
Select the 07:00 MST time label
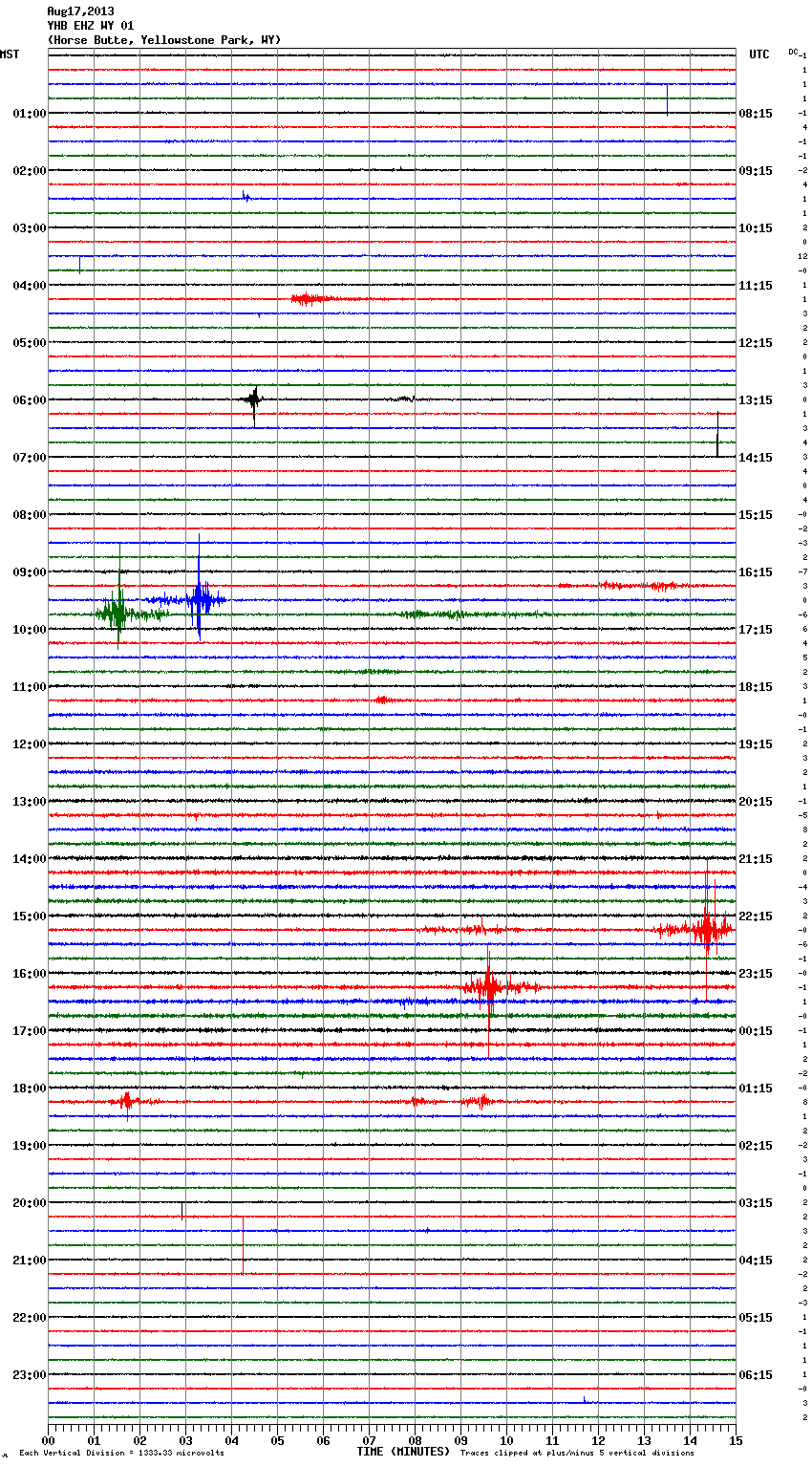(30, 458)
